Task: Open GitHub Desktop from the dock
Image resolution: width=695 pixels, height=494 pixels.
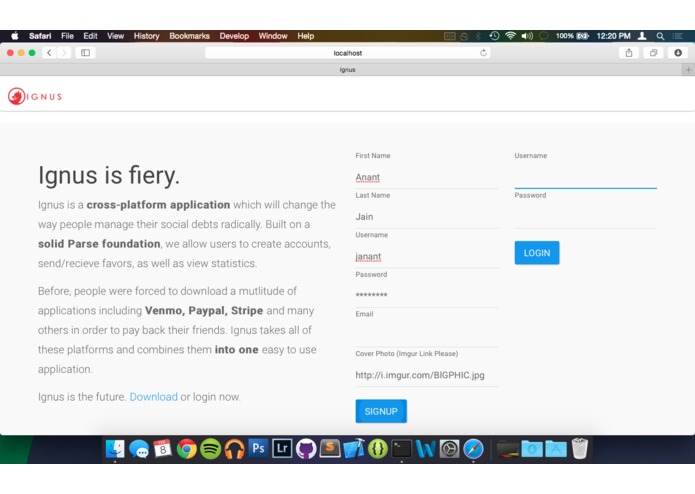Action: [x=306, y=449]
